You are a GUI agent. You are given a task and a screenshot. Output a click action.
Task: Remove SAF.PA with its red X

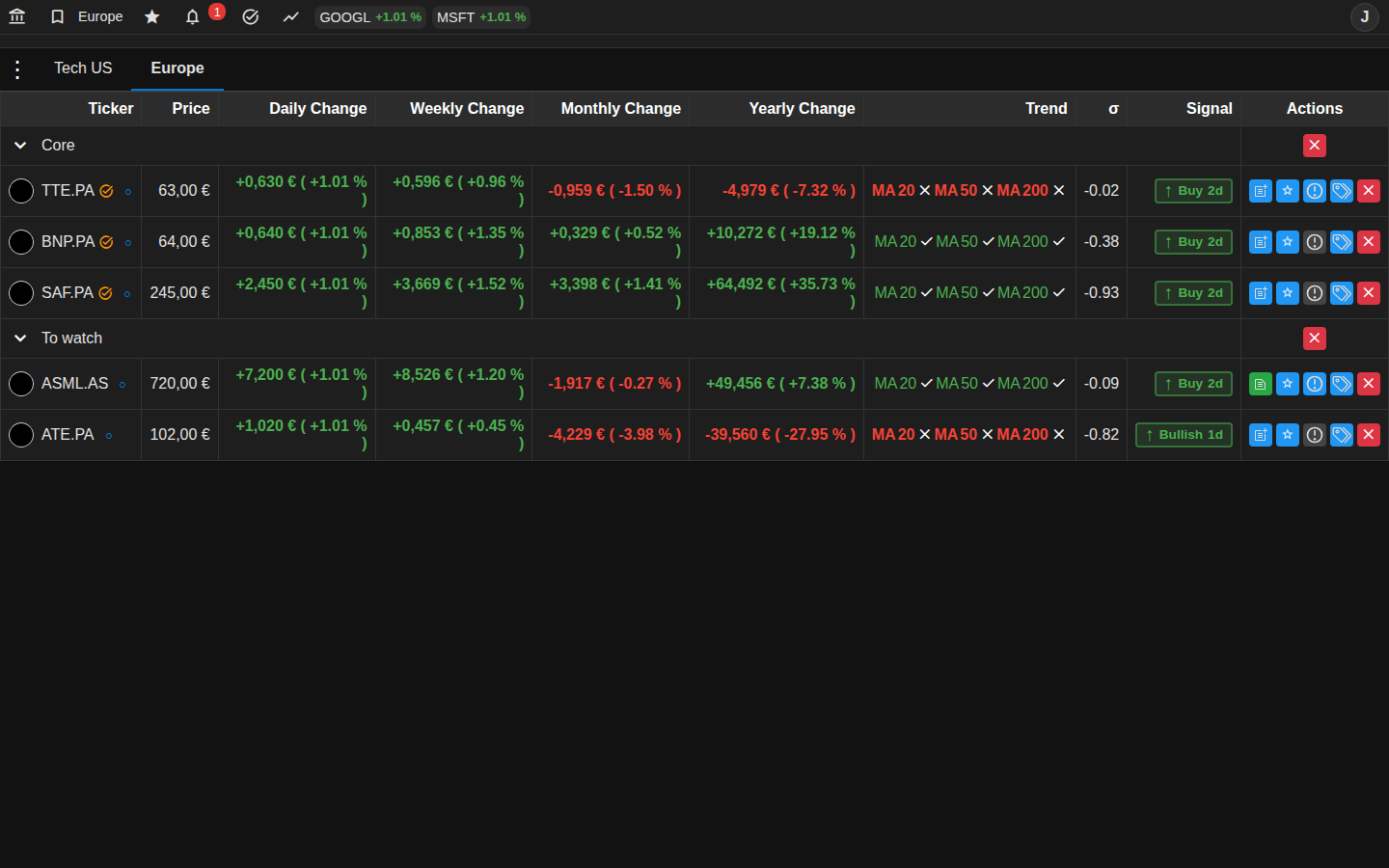tap(1369, 293)
